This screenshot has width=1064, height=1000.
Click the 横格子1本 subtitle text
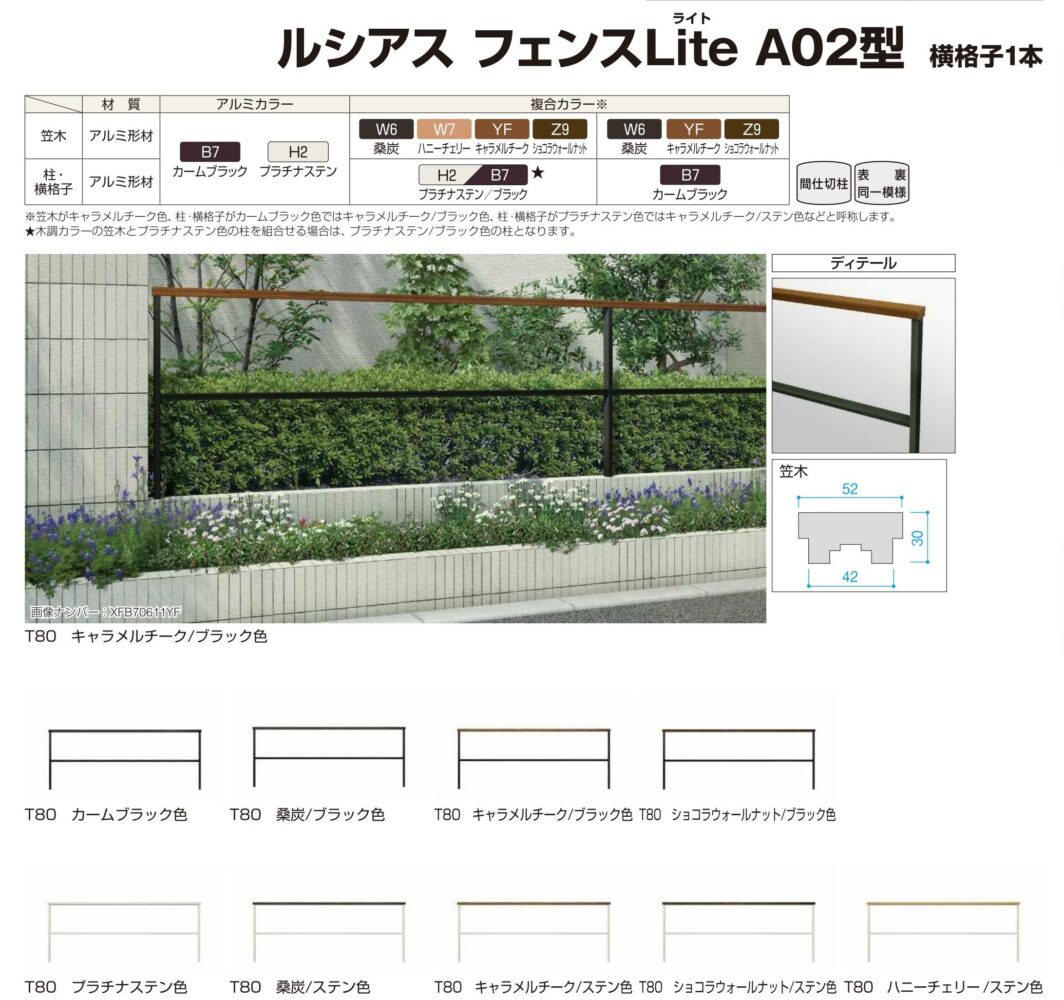(985, 57)
